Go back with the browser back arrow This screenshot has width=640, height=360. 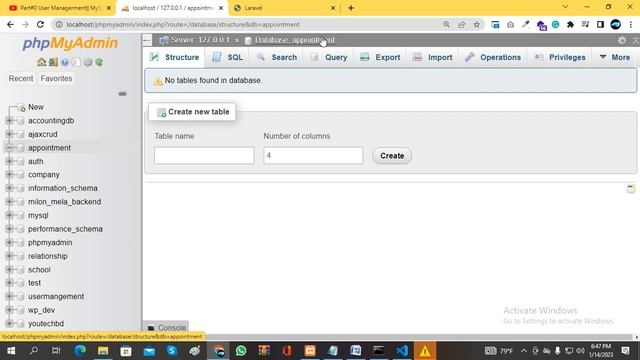pos(10,24)
